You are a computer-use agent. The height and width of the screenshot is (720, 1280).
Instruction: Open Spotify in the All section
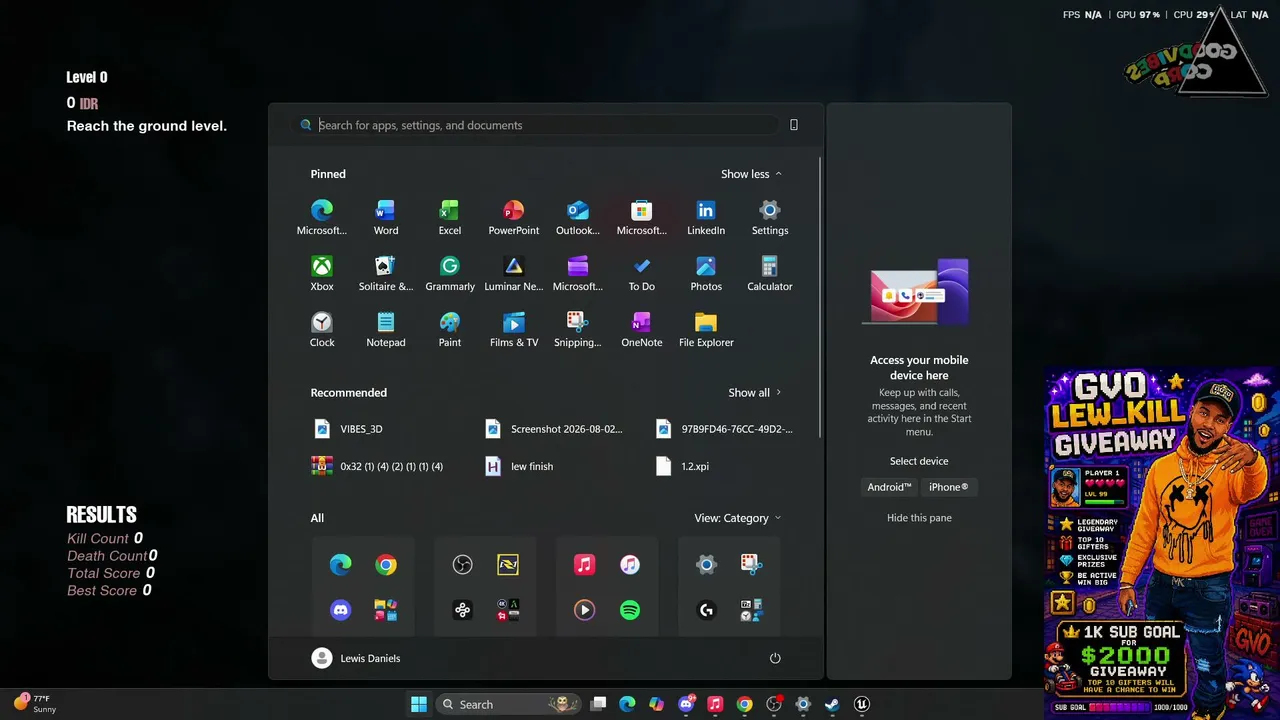[630, 610]
